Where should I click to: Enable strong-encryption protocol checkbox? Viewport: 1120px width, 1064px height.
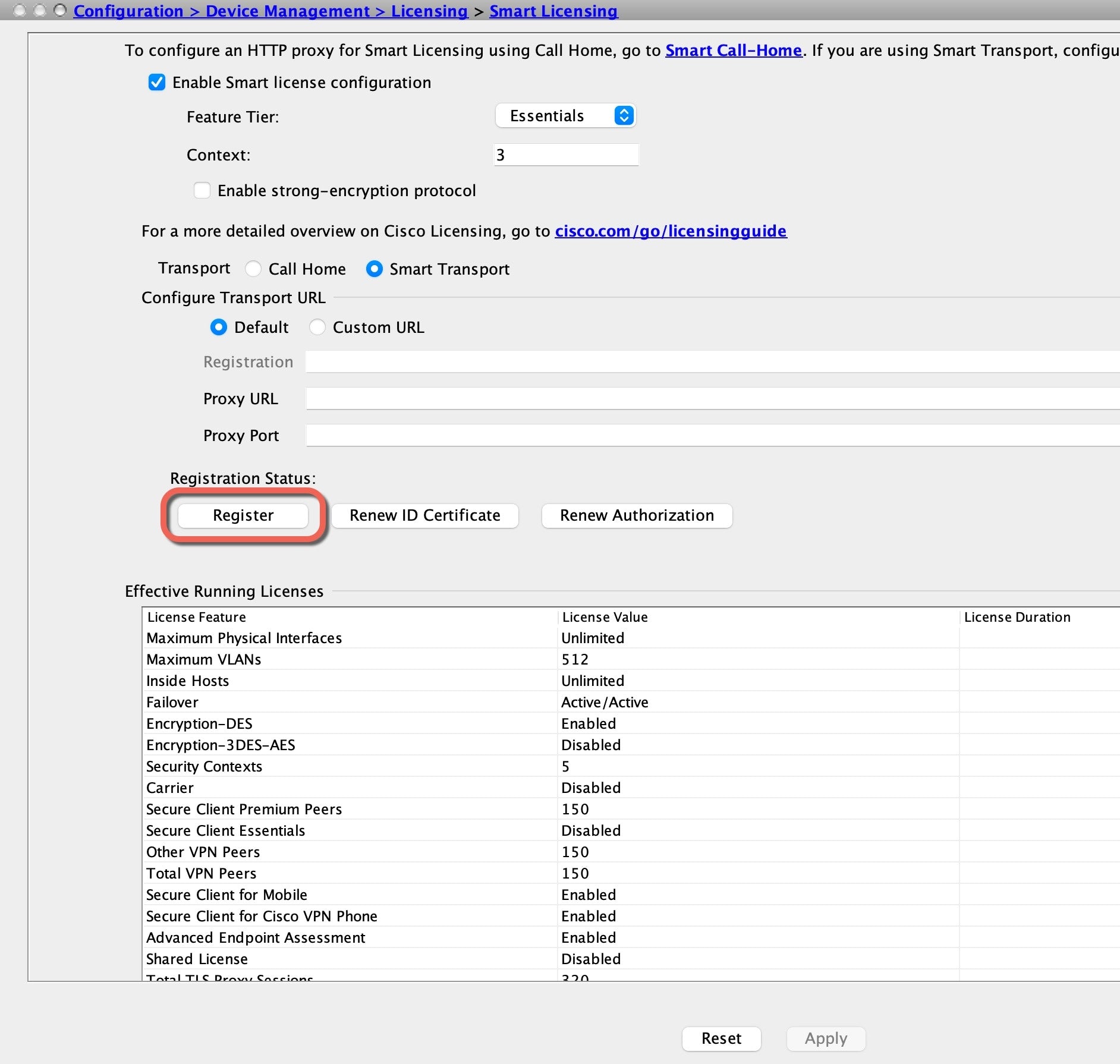(x=202, y=191)
